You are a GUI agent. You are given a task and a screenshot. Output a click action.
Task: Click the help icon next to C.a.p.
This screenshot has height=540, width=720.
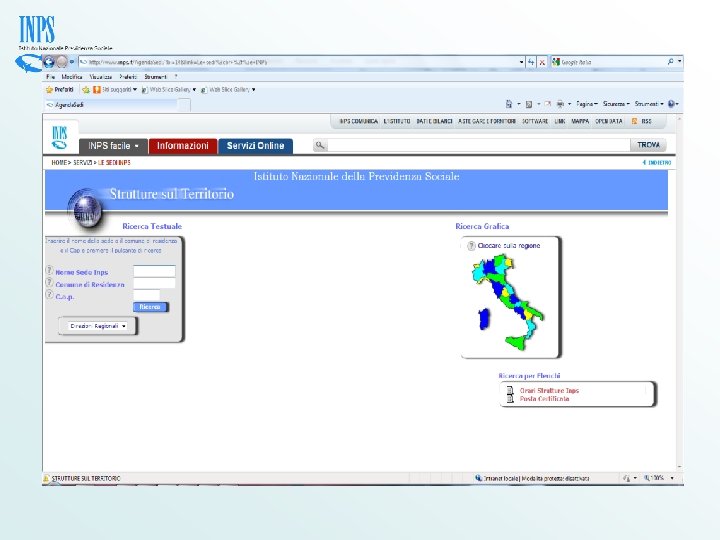(49, 294)
